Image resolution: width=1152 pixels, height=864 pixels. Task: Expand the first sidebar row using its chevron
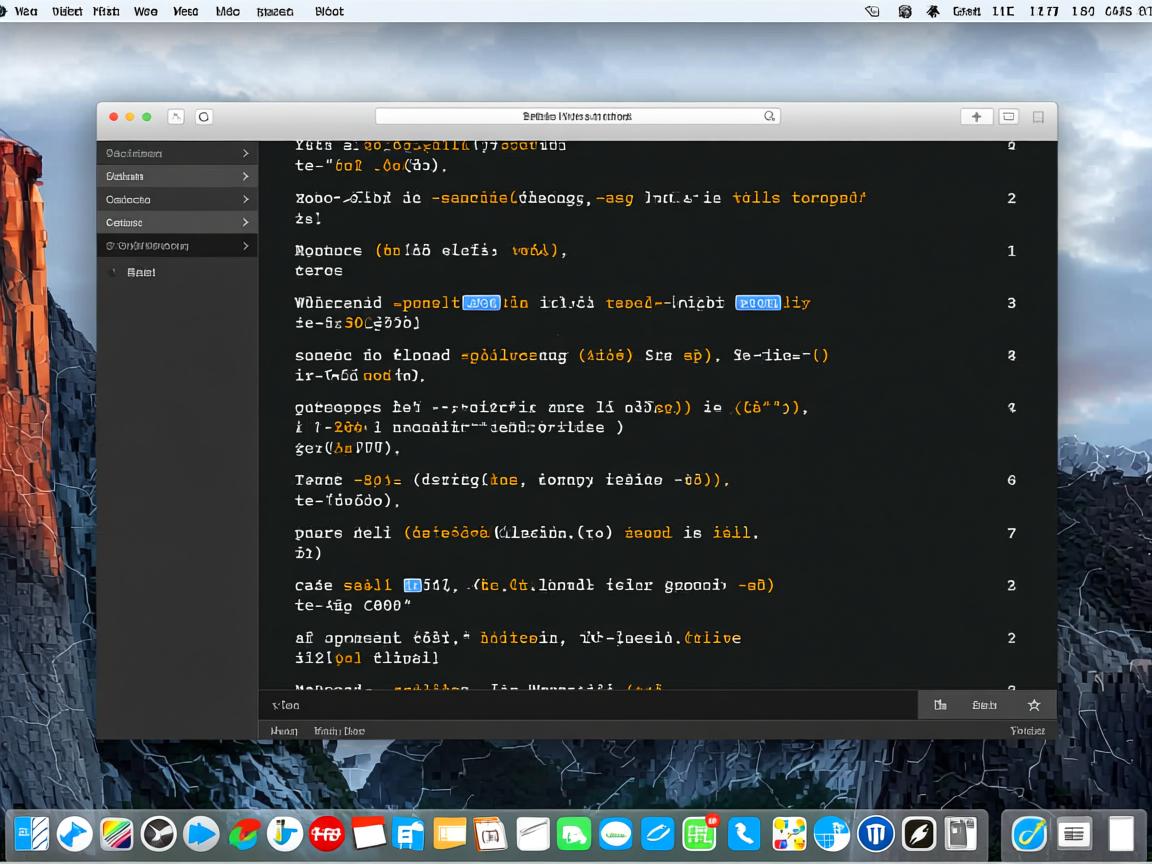(245, 153)
